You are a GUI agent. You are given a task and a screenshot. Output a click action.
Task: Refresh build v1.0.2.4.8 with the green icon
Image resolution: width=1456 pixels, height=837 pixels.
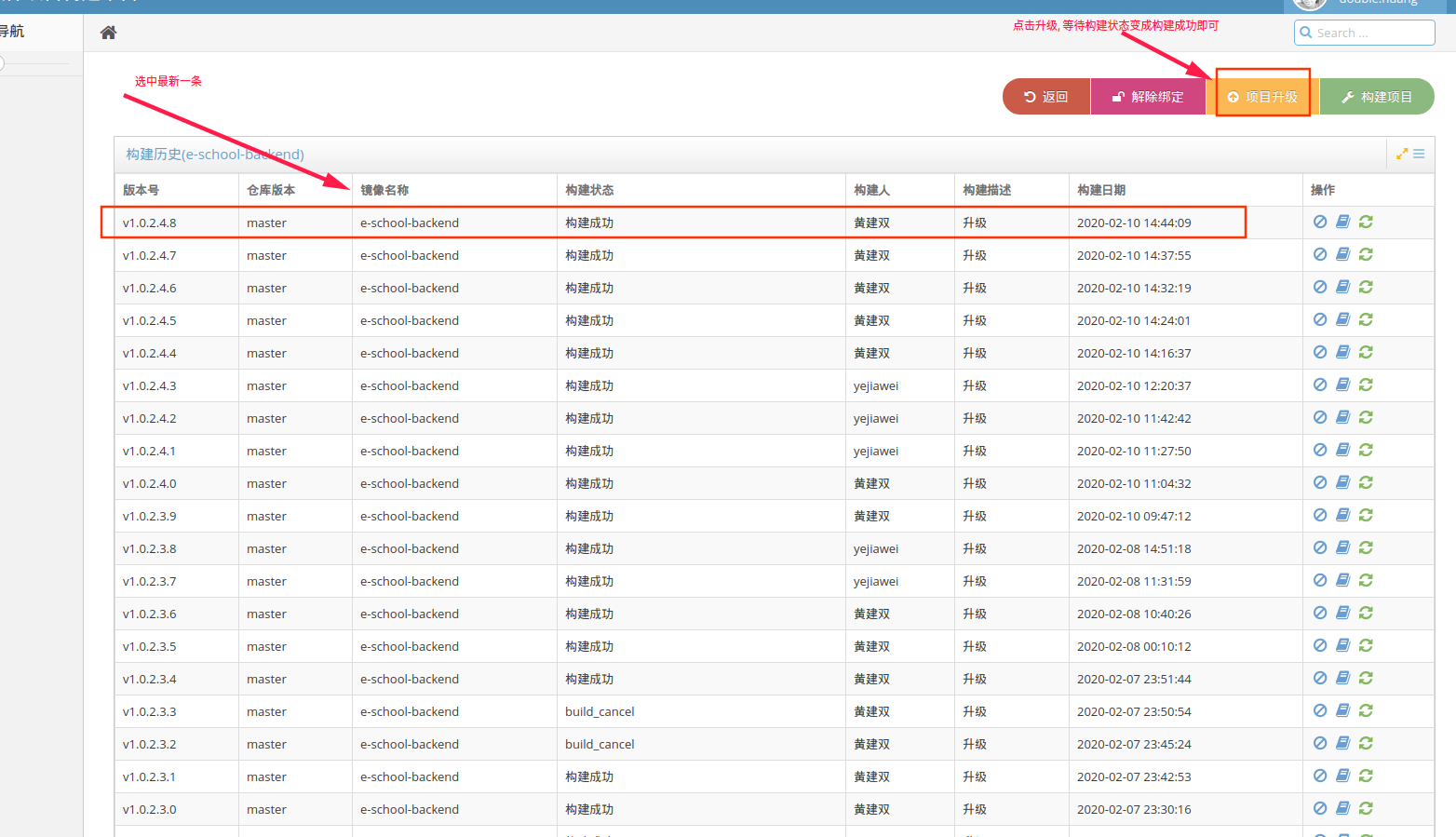point(1366,222)
